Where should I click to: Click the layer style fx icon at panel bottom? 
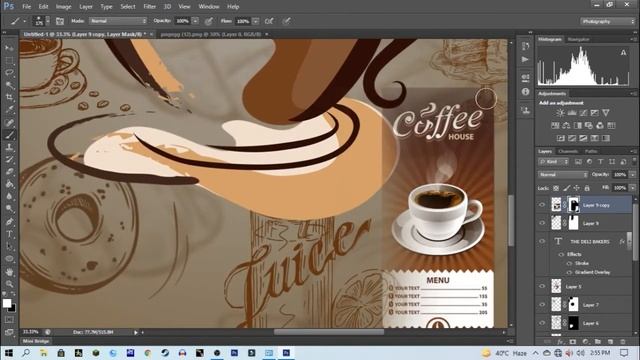tap(560, 341)
